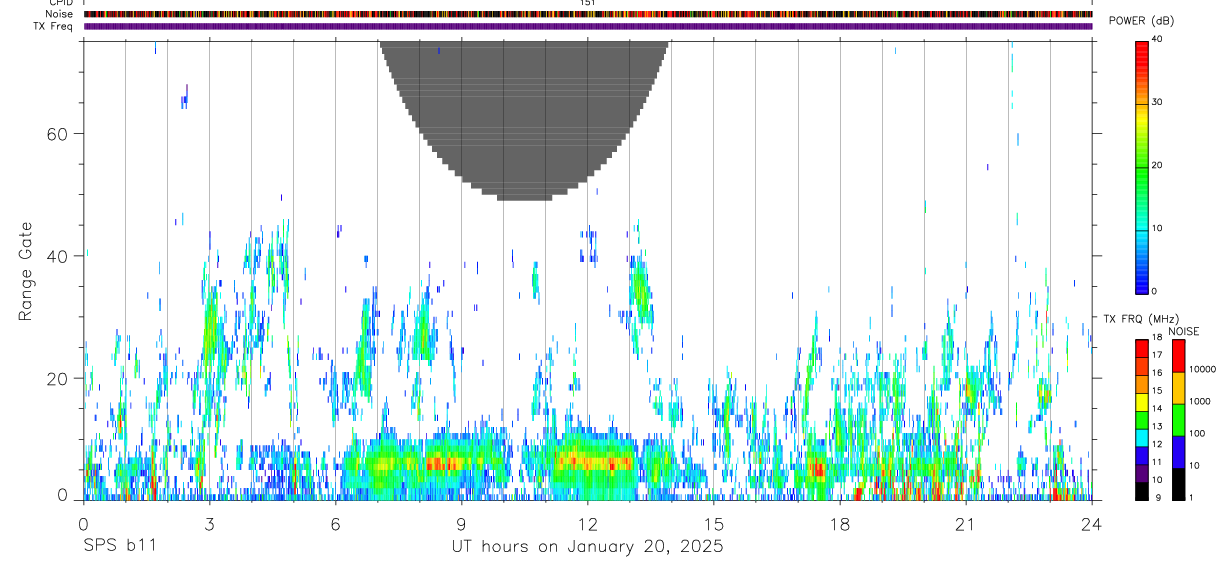Click the multicolored Noise strip above the plot

point(588,14)
